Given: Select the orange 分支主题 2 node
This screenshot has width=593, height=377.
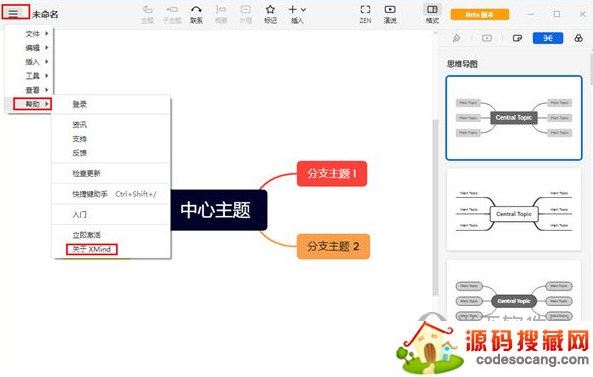Looking at the screenshot, I should 333,247.
